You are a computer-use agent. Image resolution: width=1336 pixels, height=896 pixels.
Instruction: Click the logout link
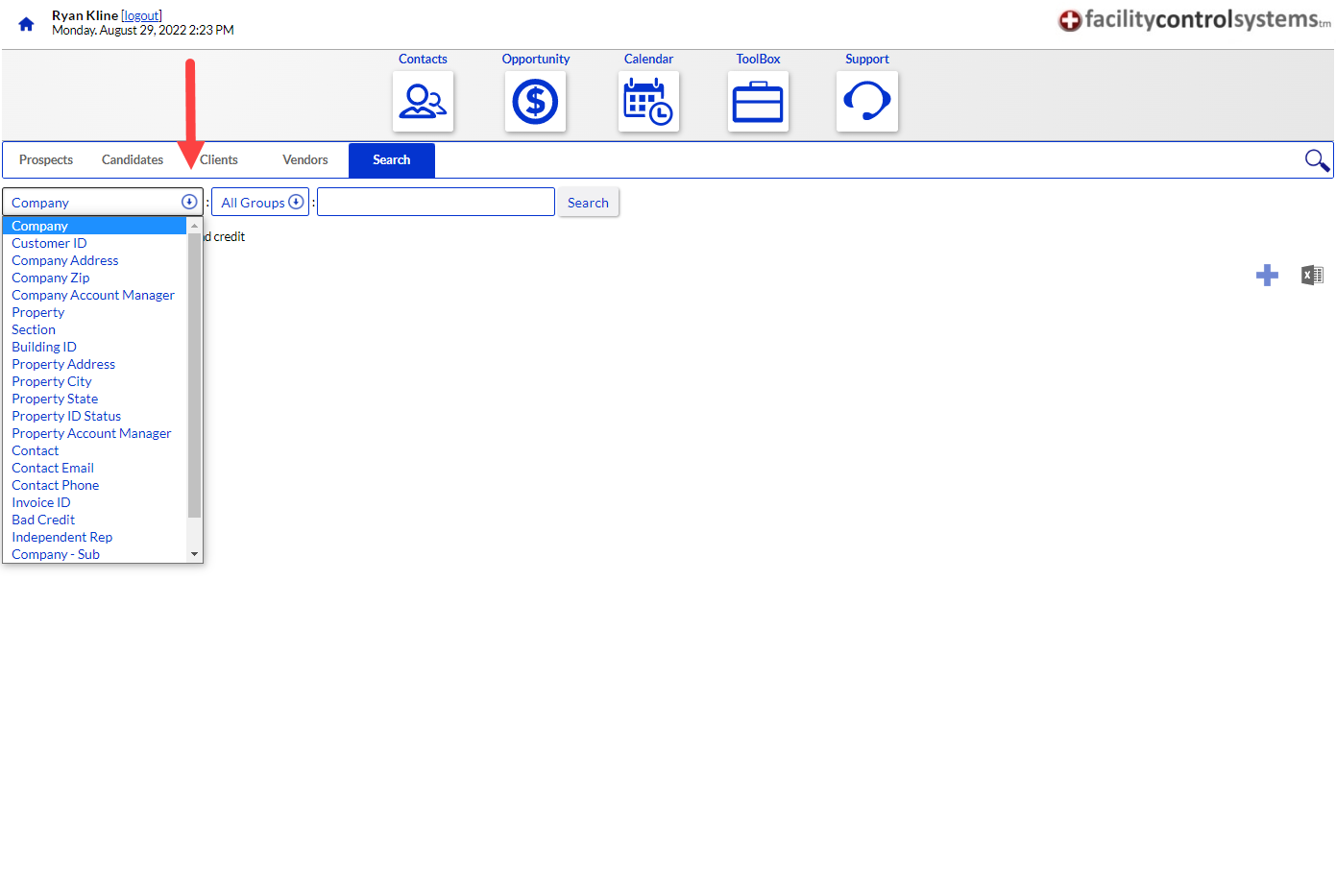[141, 15]
